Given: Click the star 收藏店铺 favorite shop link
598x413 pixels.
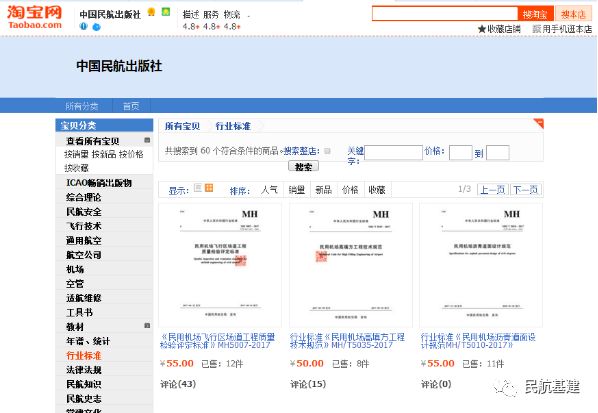Looking at the screenshot, I should point(499,29).
